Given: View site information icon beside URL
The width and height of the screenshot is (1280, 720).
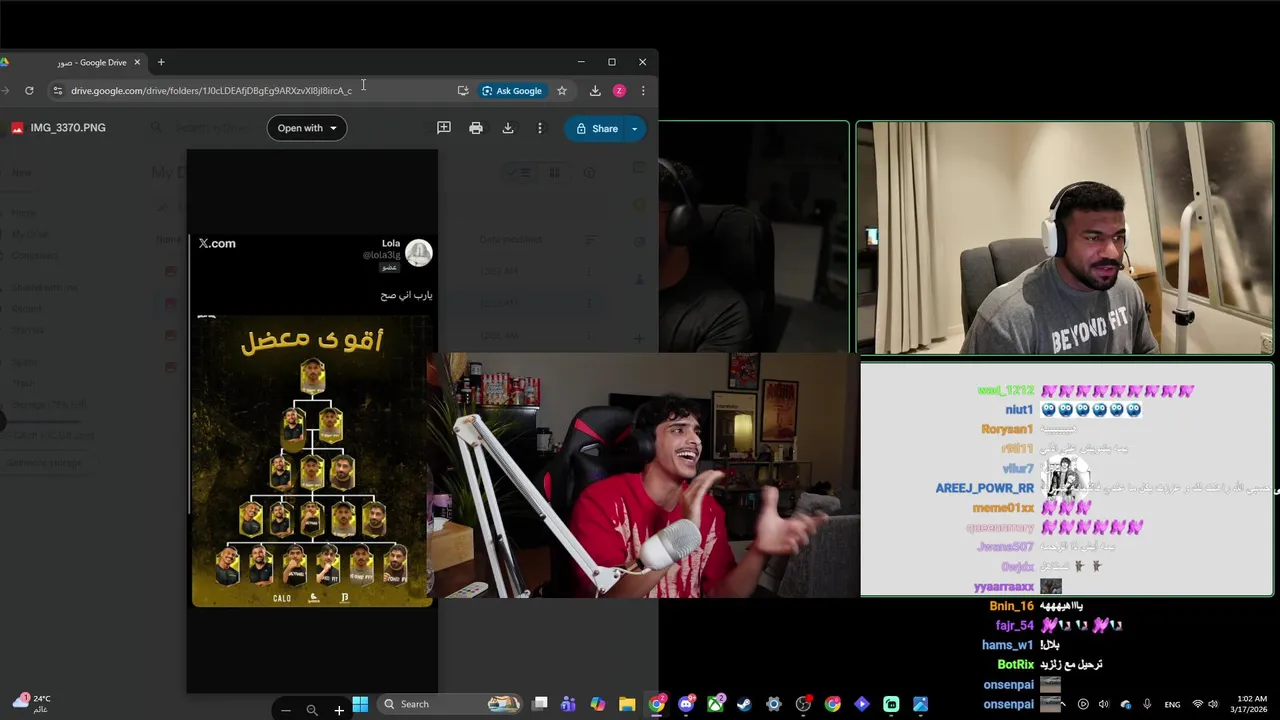Looking at the screenshot, I should [57, 90].
